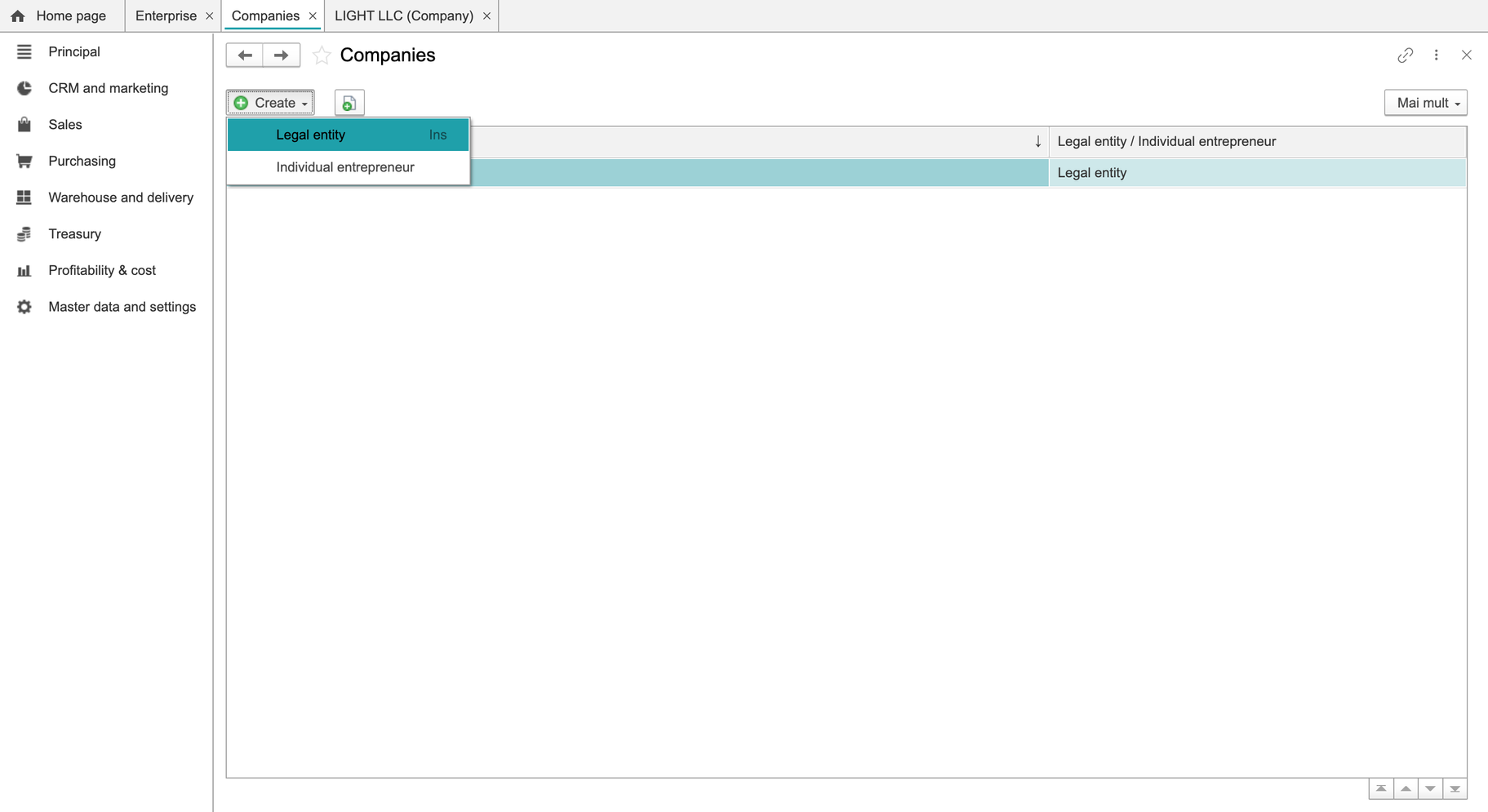1488x812 pixels.
Task: Click Master data and settings gear icon
Action: 24,307
